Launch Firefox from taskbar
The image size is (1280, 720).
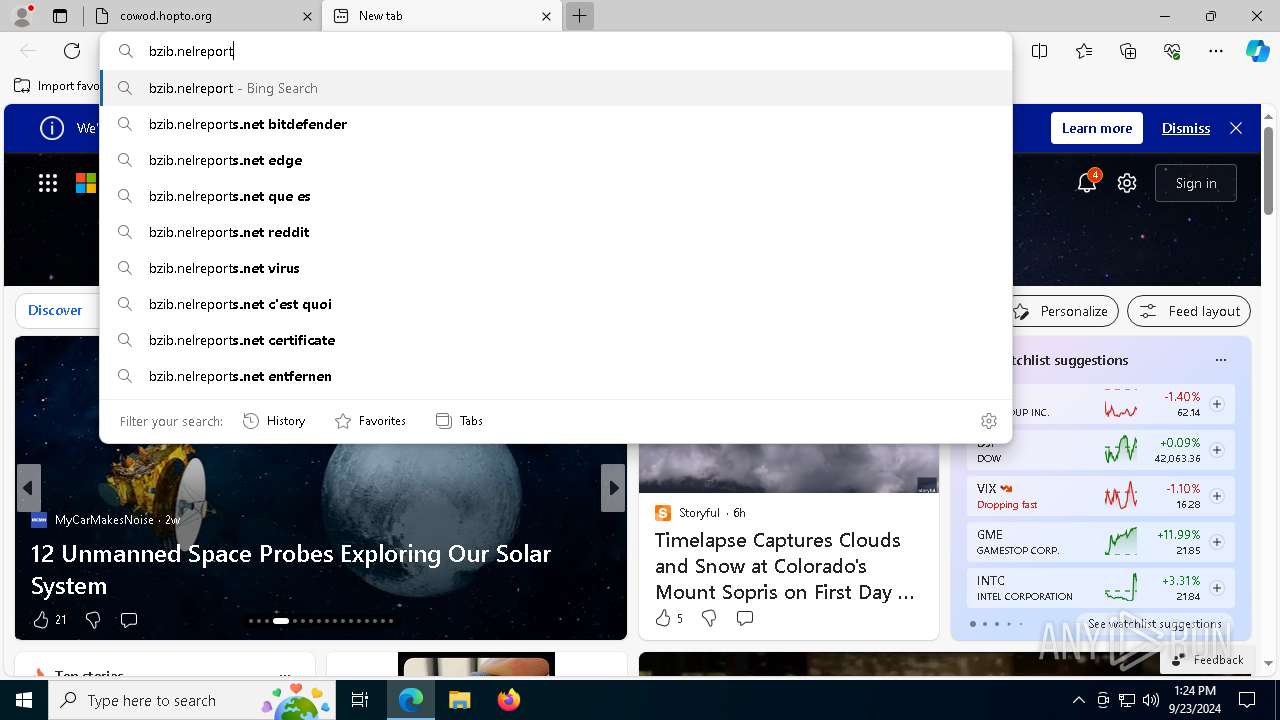point(509,700)
